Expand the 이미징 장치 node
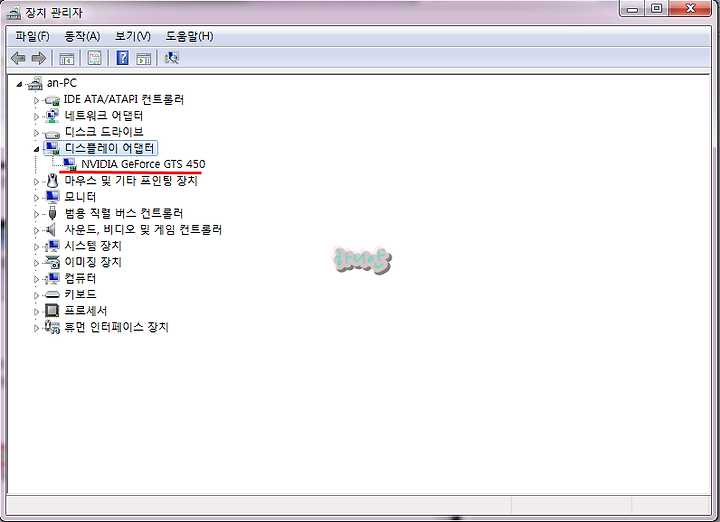Viewport: 720px width, 522px height. pos(36,263)
